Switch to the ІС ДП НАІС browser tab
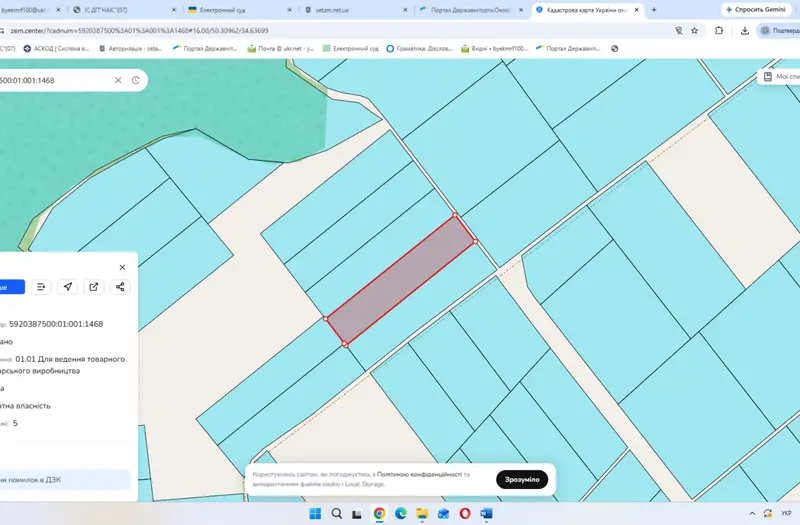Screen dimensions: 800x525 click(122, 10)
